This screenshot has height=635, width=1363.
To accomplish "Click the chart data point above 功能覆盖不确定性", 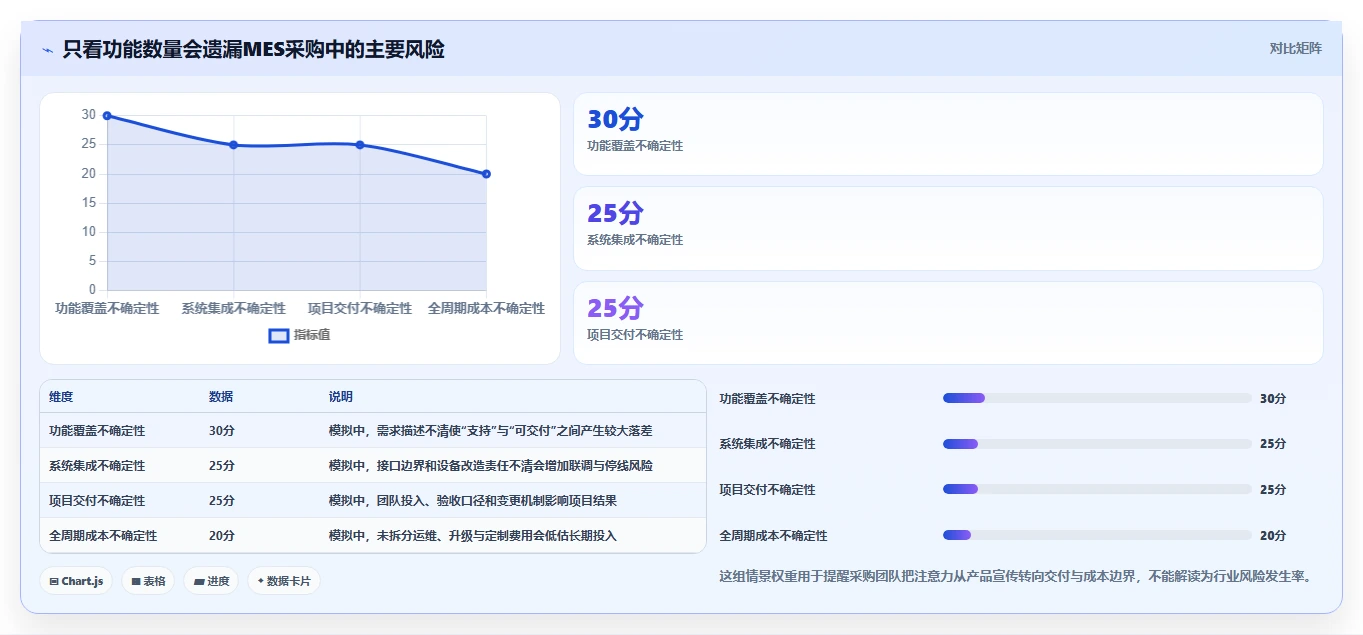I will (x=107, y=116).
